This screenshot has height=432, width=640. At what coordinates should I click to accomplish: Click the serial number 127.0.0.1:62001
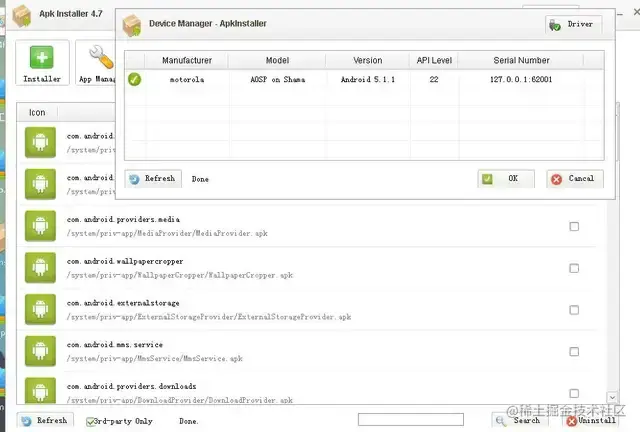[x=521, y=80]
